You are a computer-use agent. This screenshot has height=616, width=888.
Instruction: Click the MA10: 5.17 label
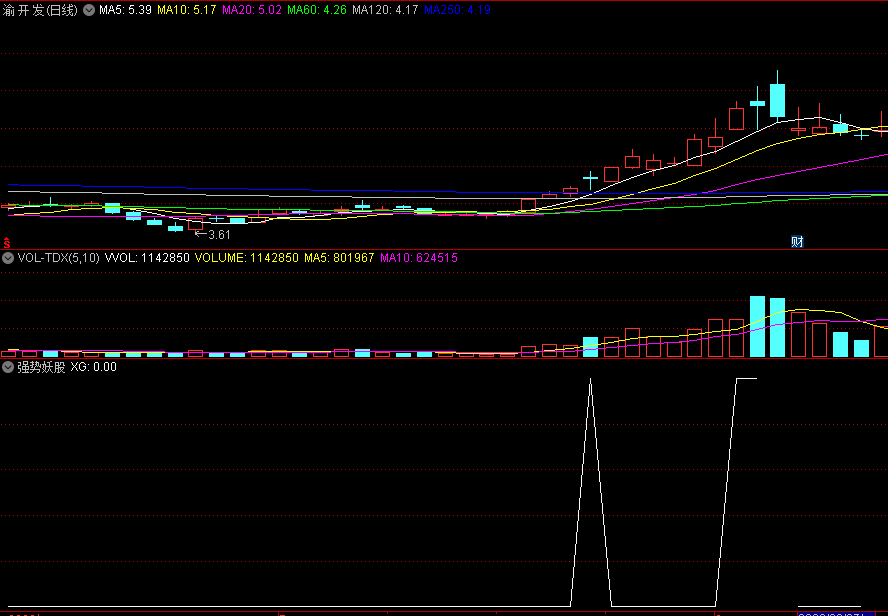point(186,10)
